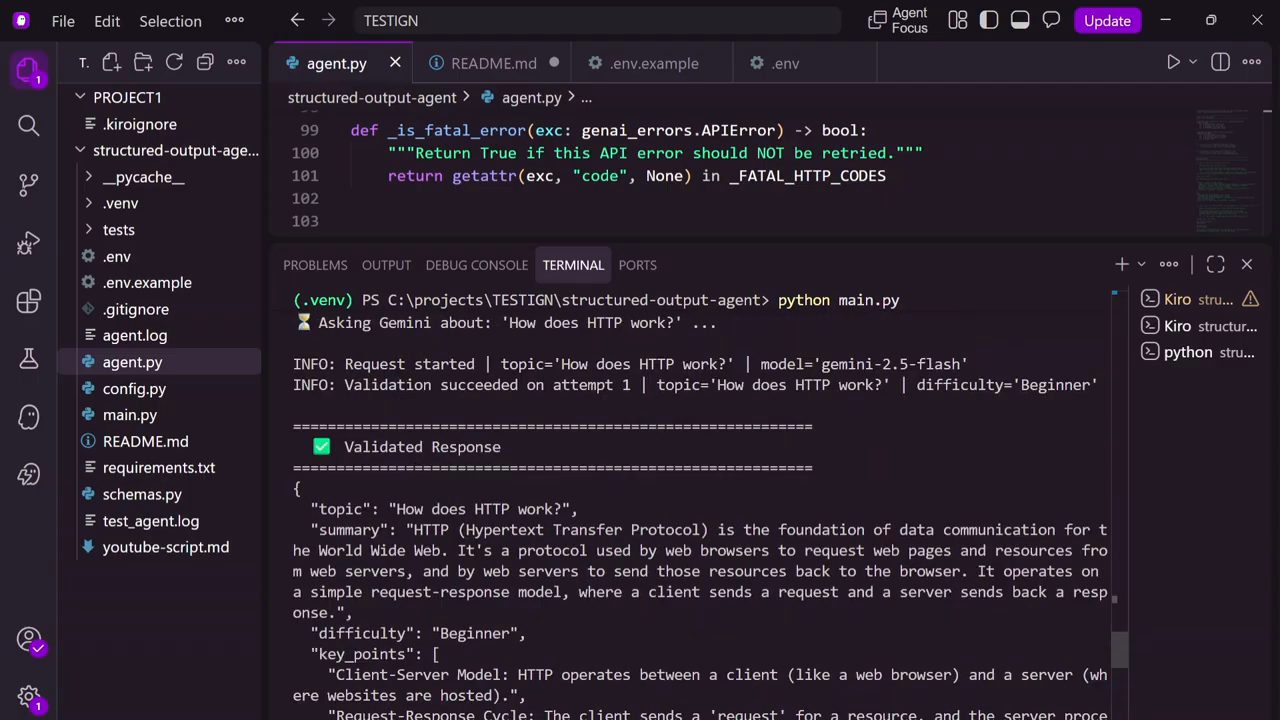Screen dimensions: 1280x720
Task: Open the Selection menu
Action: [170, 20]
